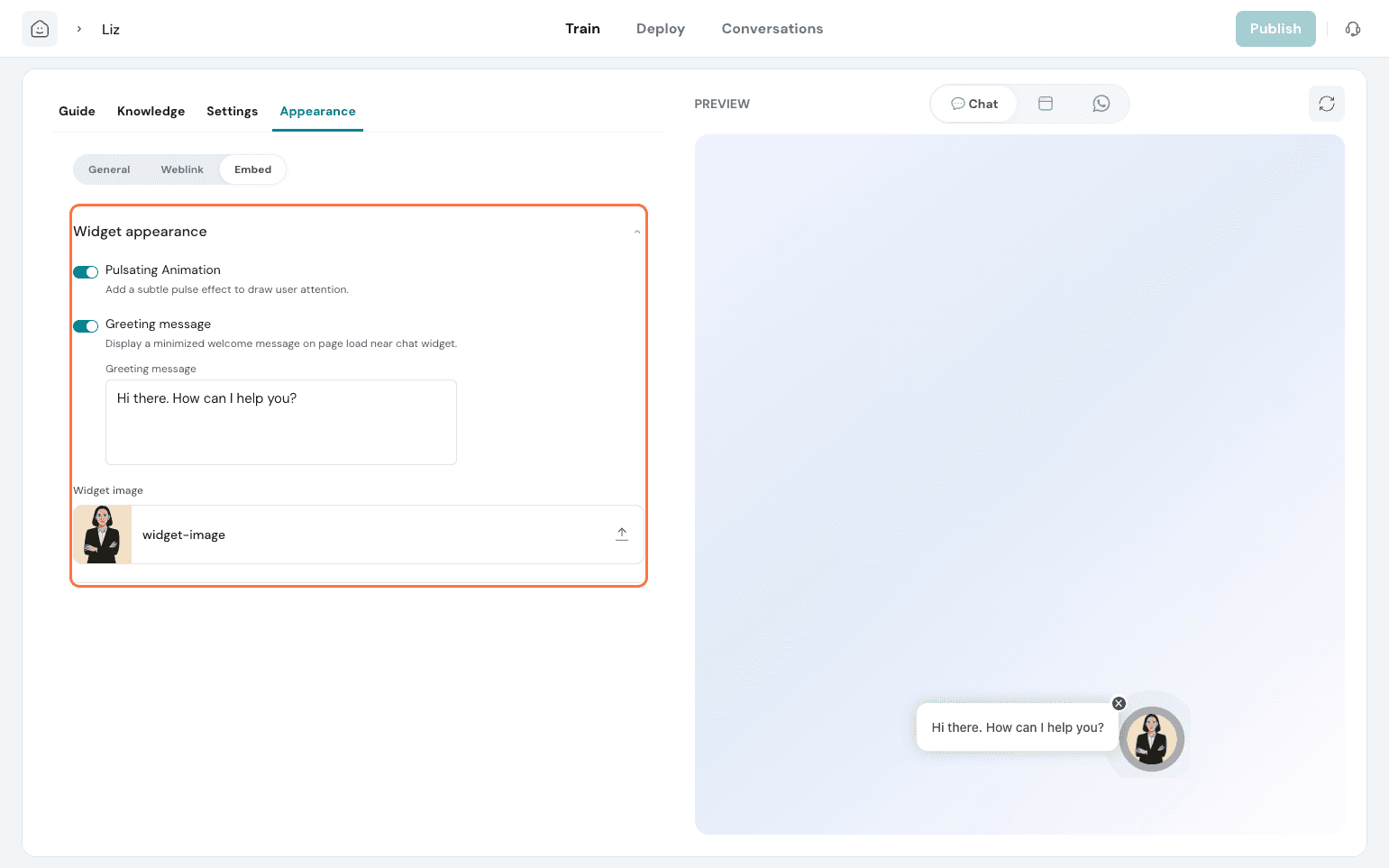1389x868 pixels.
Task: Select the web window preview icon
Action: (1045, 104)
